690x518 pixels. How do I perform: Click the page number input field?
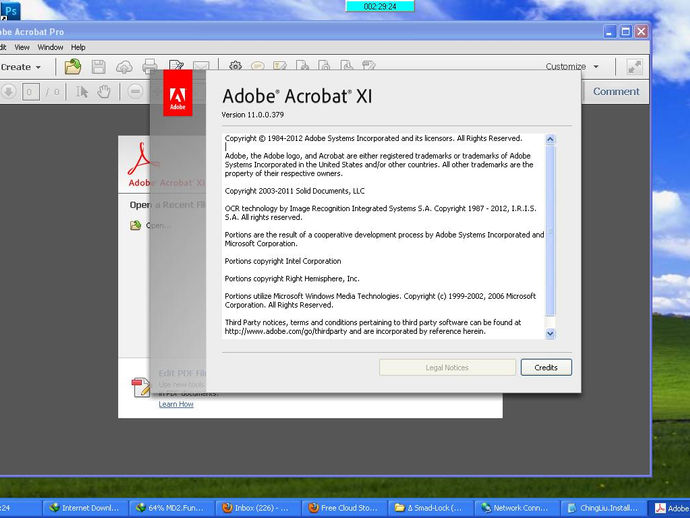30,92
